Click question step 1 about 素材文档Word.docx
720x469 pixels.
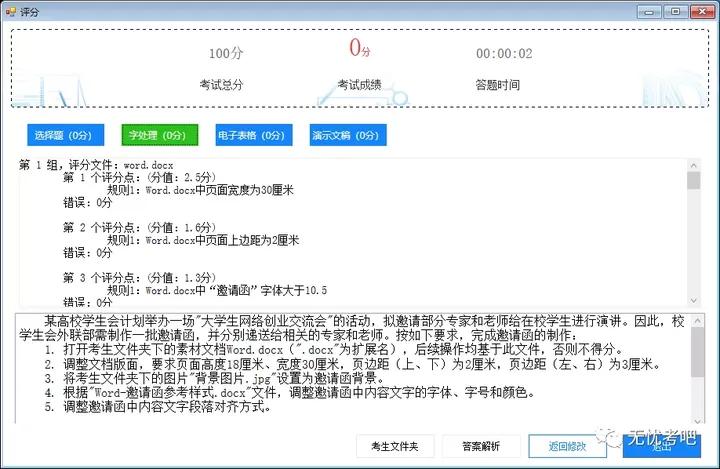click(334, 349)
